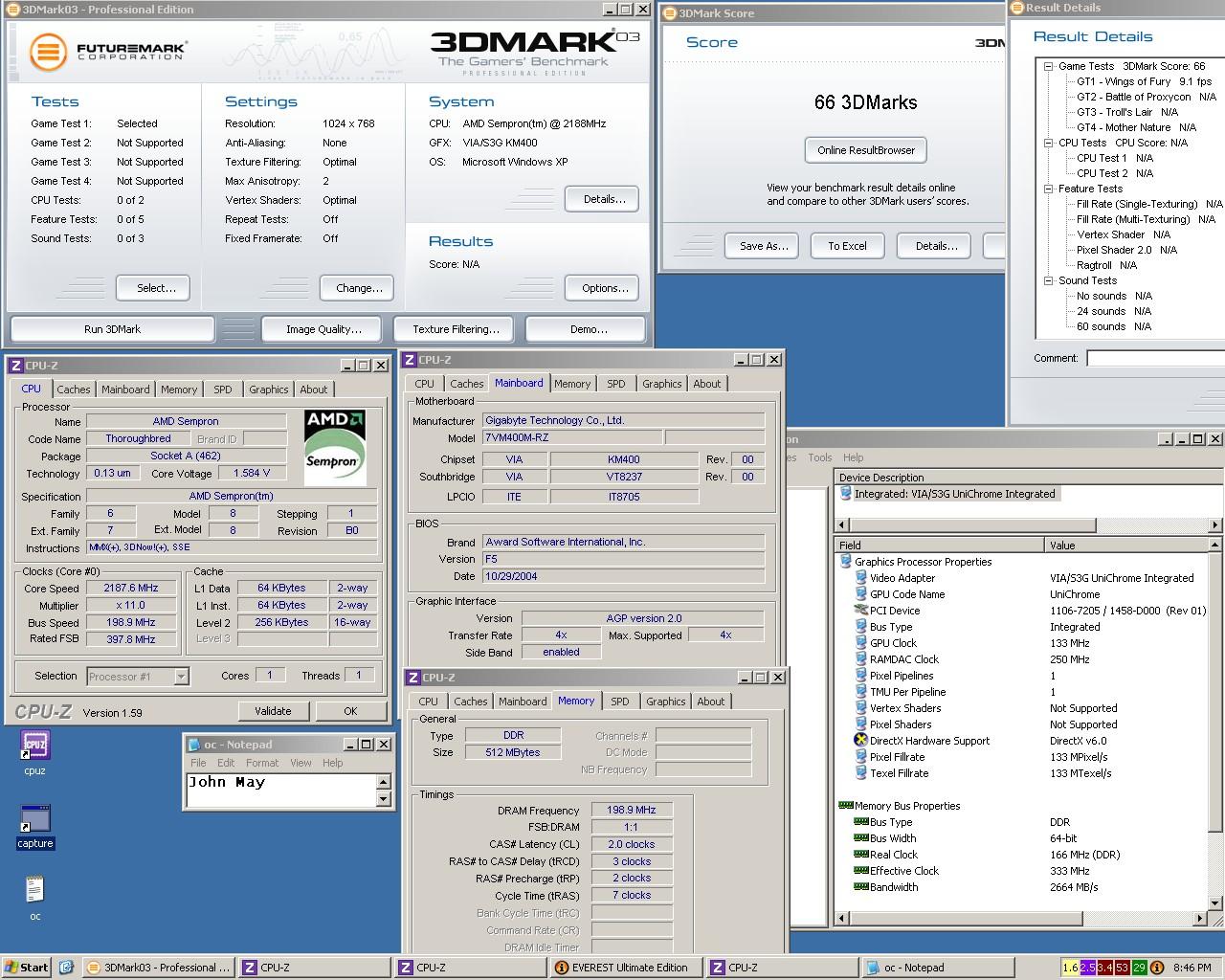Switch to the Caches tab in CPU window
This screenshot has width=1225, height=980.
pos(73,390)
